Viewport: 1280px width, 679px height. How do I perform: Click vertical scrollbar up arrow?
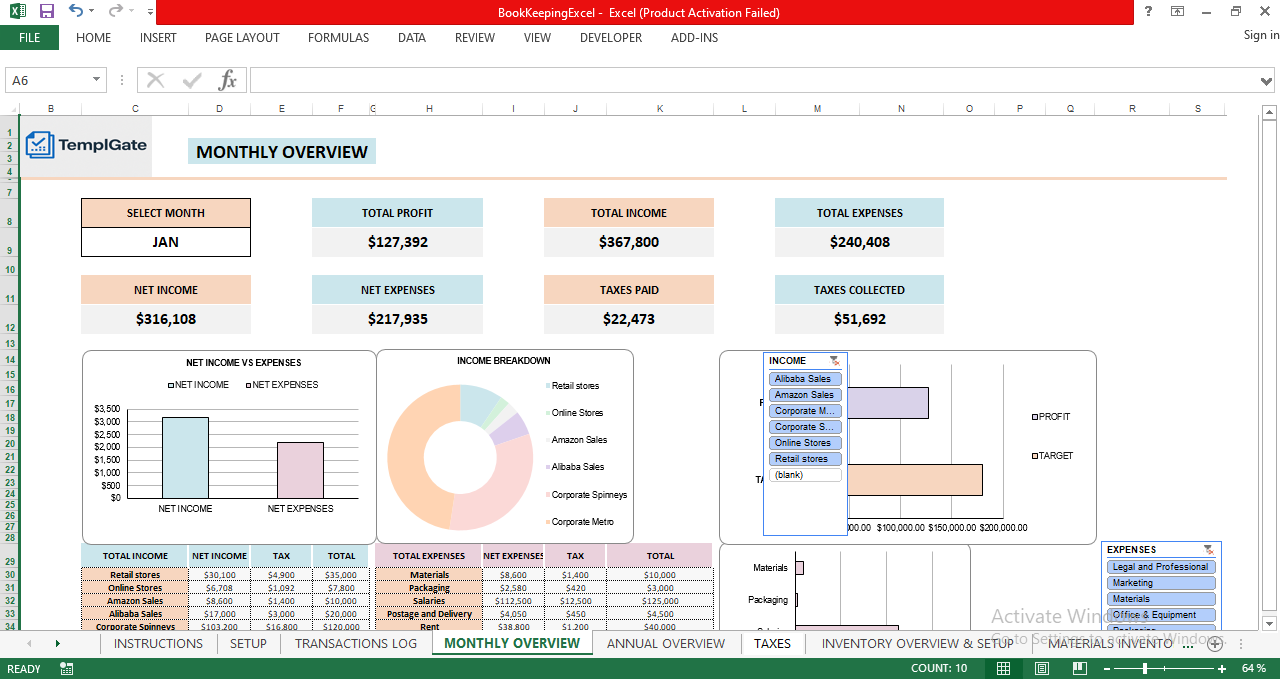1269,112
